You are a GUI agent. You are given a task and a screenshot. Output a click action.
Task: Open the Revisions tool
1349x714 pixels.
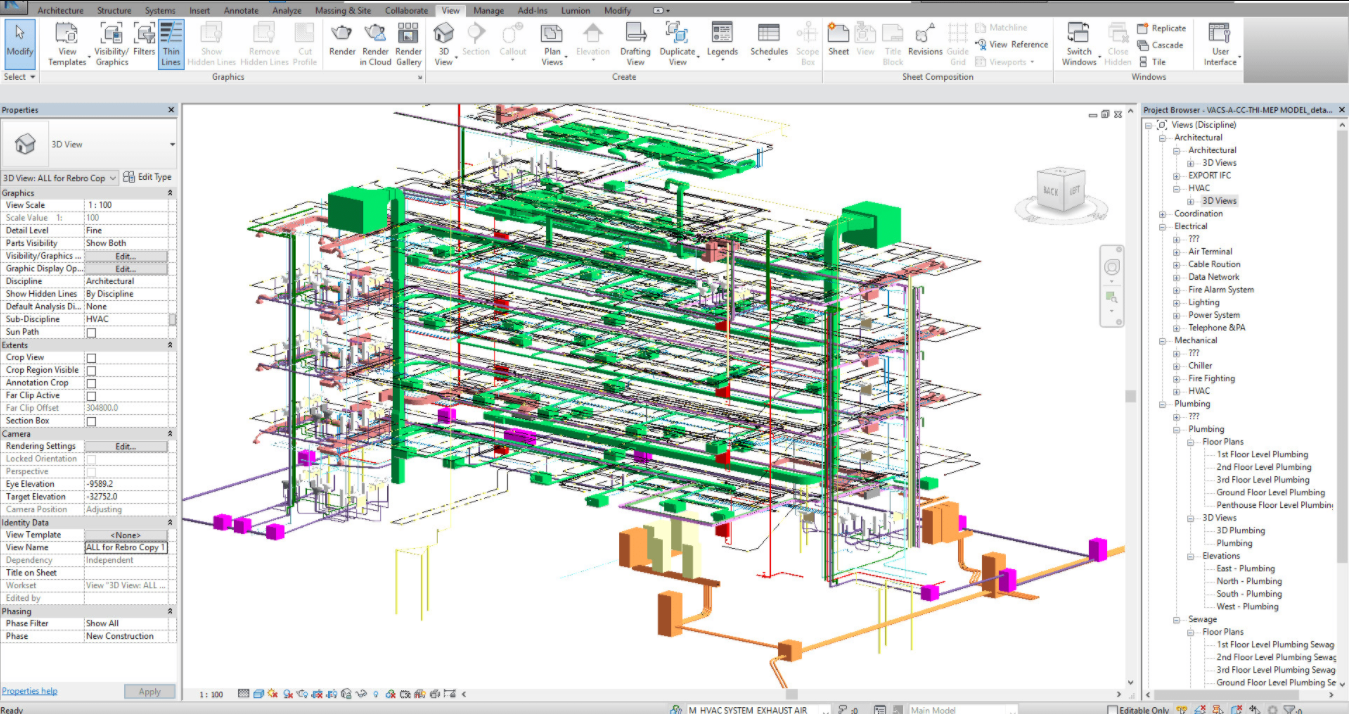click(x=925, y=40)
